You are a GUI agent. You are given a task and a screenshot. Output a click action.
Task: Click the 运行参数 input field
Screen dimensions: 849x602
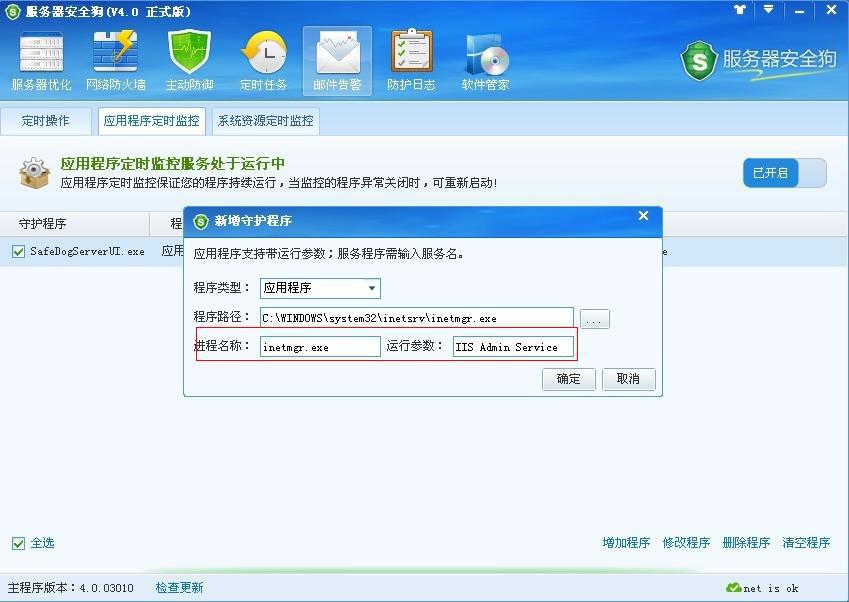point(513,347)
